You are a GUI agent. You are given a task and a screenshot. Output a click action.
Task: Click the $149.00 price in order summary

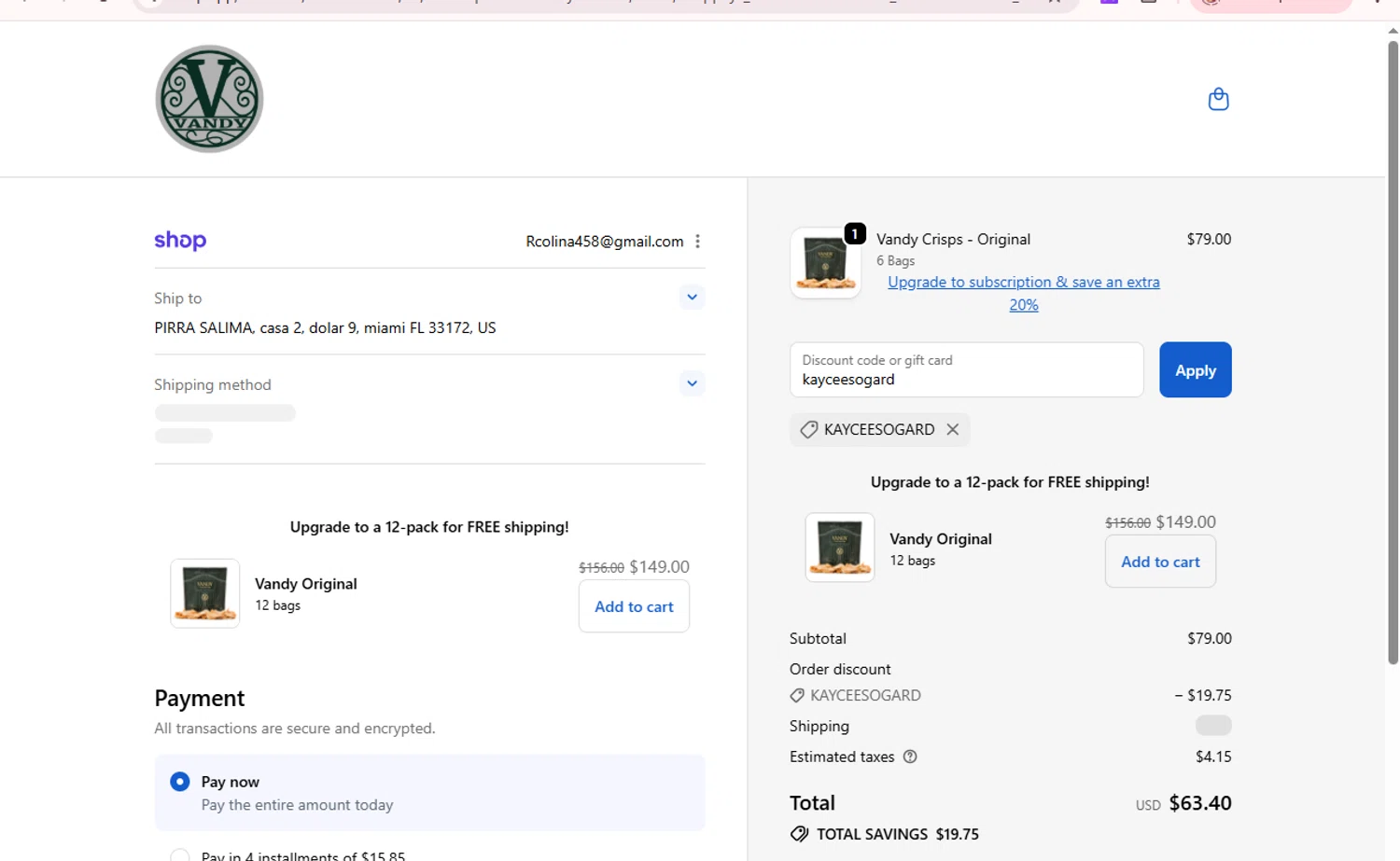pyautogui.click(x=1185, y=522)
